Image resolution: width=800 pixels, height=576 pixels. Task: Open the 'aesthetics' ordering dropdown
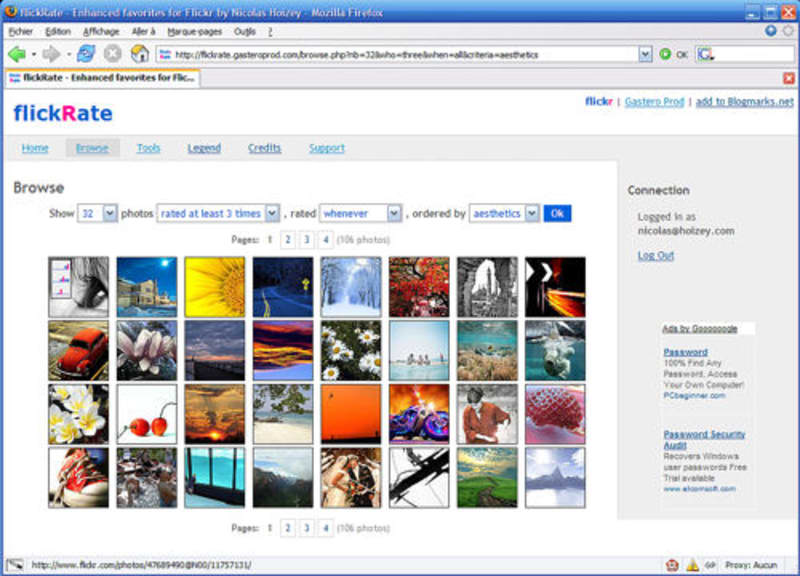pos(504,213)
